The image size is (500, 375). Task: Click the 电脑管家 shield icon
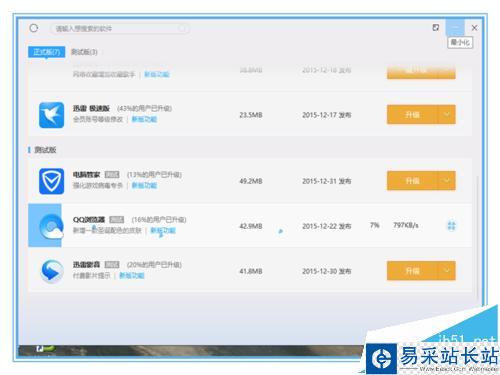(51, 181)
